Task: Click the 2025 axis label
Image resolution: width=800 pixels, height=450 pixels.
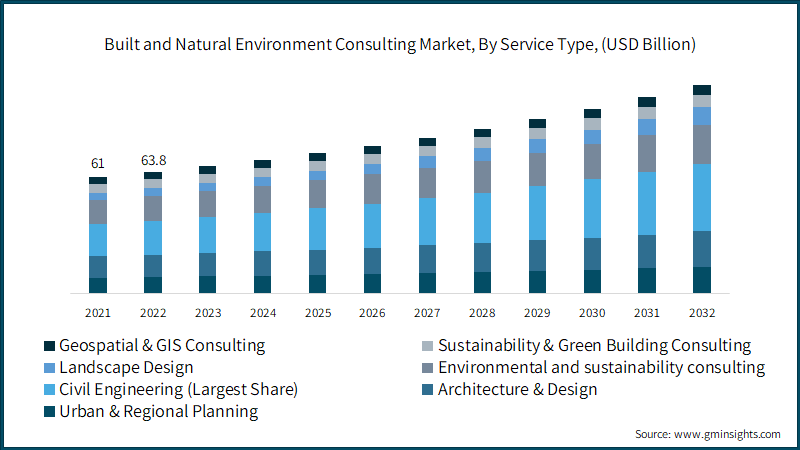Action: pyautogui.click(x=318, y=313)
